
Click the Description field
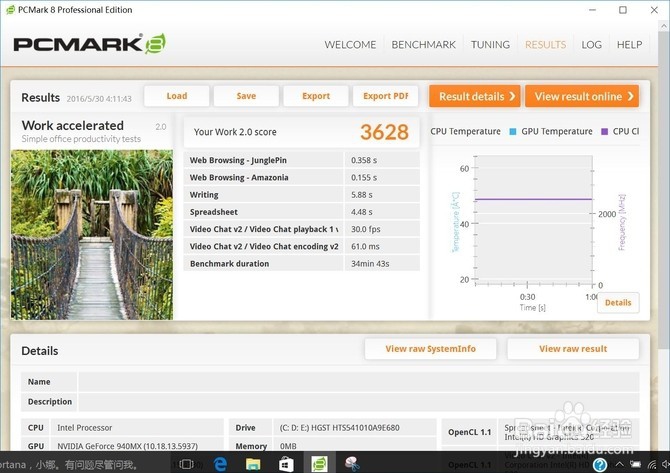click(359, 402)
